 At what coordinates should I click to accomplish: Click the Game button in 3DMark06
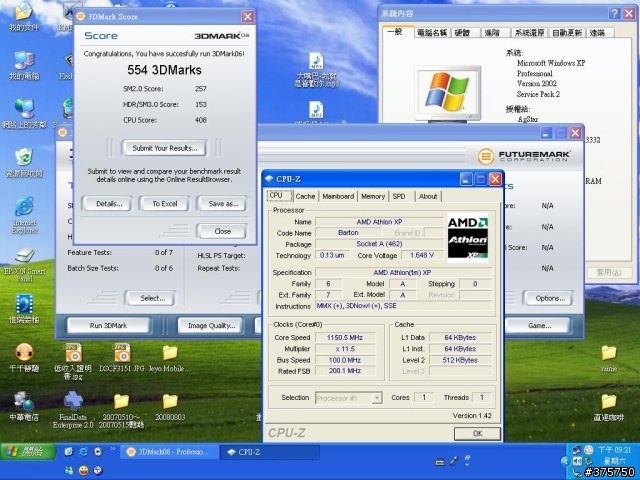click(x=539, y=326)
